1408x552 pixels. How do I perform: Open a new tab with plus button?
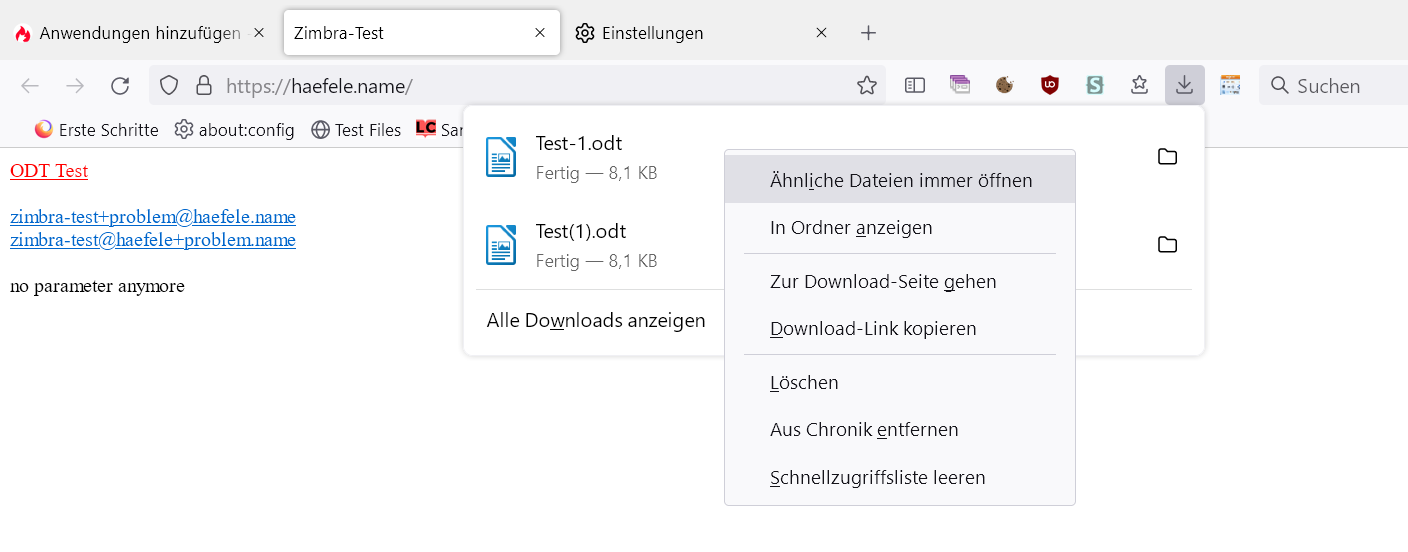[x=868, y=33]
